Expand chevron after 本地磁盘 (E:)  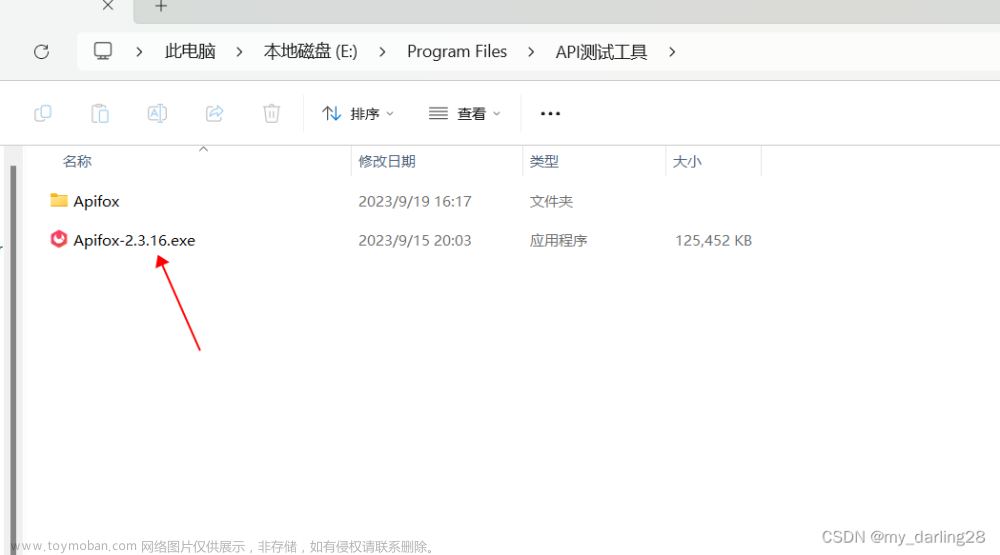coord(382,52)
